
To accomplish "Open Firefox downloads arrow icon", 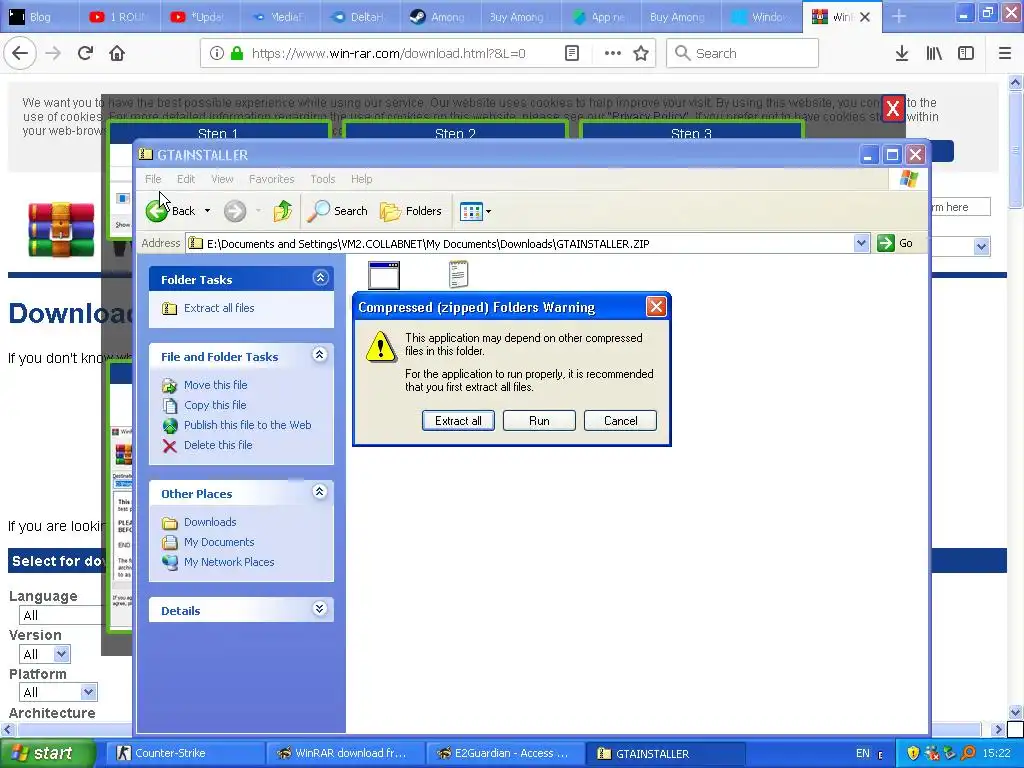I will [902, 54].
